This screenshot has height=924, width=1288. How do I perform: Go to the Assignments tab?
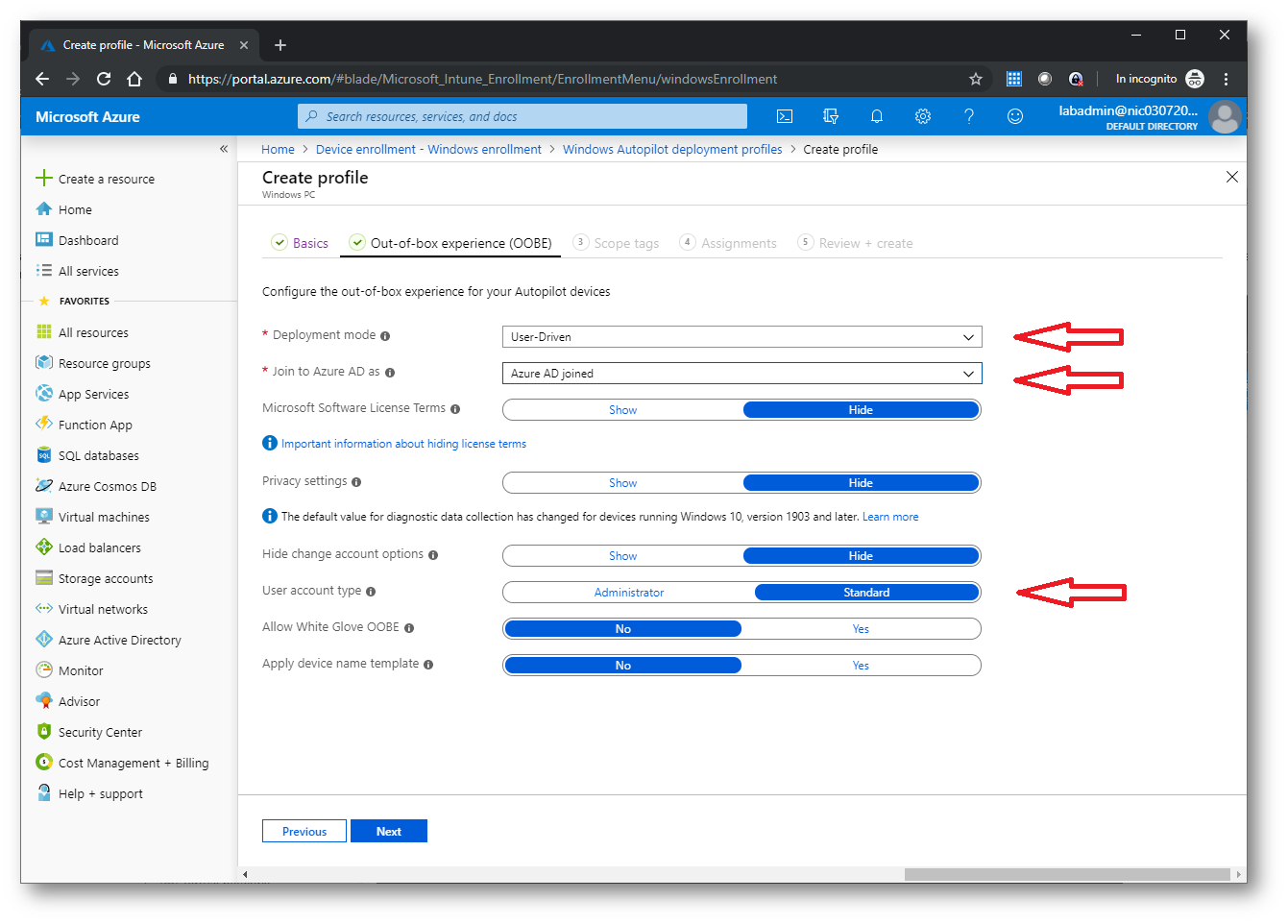pyautogui.click(x=728, y=243)
